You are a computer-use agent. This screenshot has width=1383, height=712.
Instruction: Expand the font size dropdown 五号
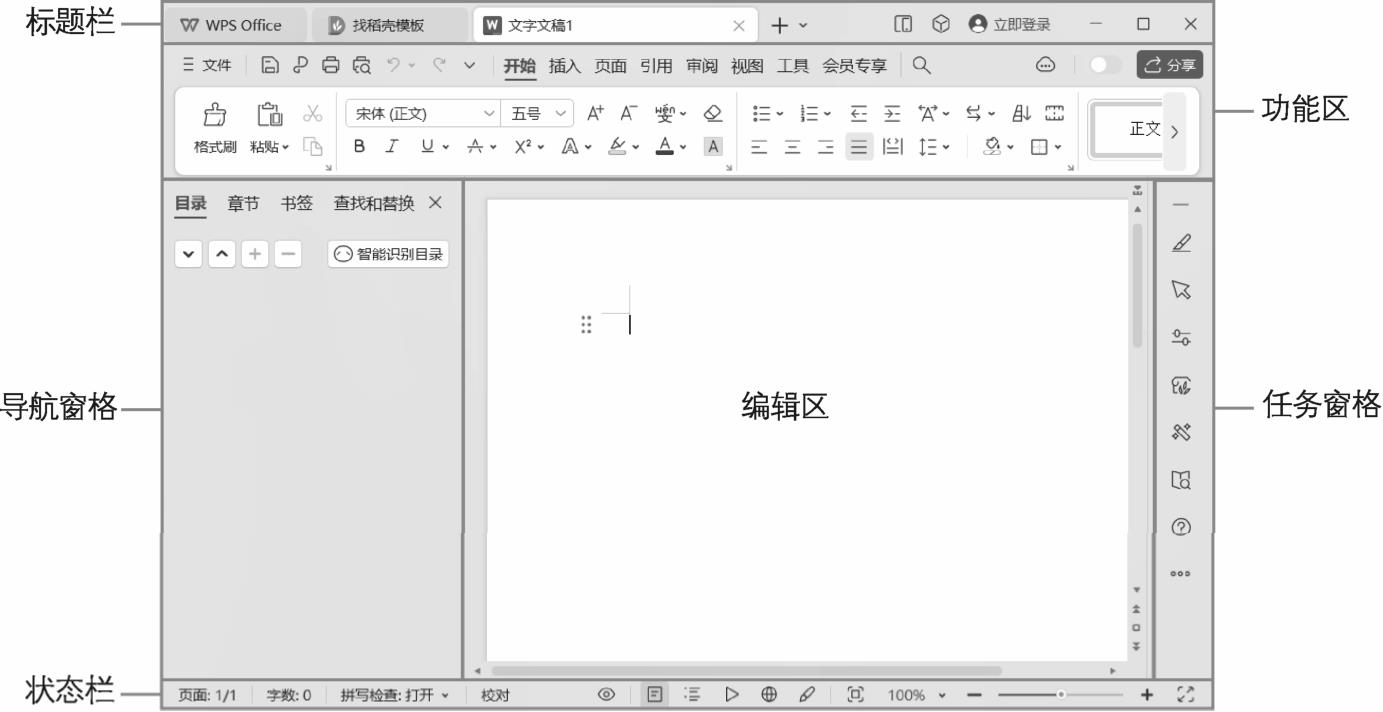(x=537, y=113)
